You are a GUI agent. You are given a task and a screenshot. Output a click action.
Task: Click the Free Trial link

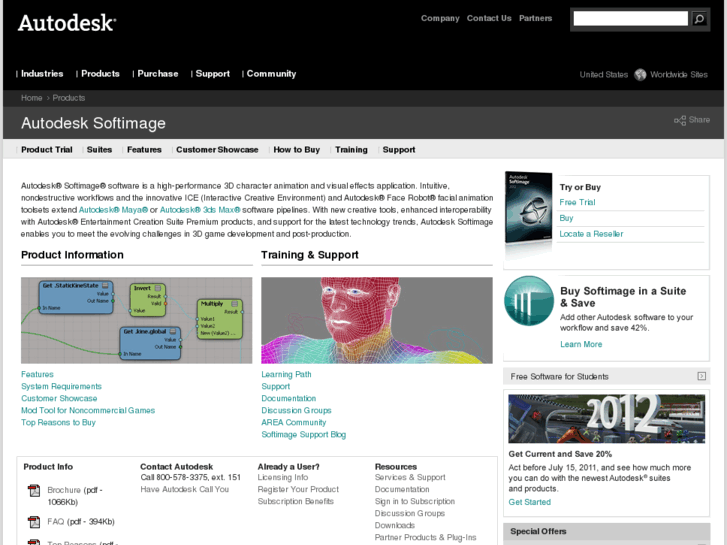coord(577,202)
